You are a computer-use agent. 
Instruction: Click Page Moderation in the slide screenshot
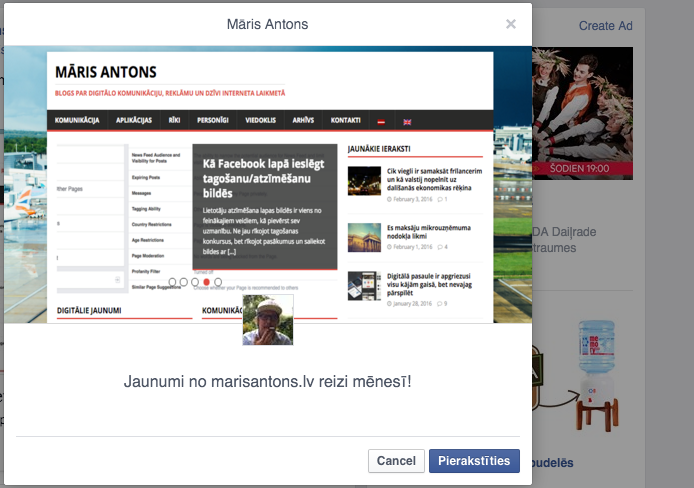tap(148, 256)
